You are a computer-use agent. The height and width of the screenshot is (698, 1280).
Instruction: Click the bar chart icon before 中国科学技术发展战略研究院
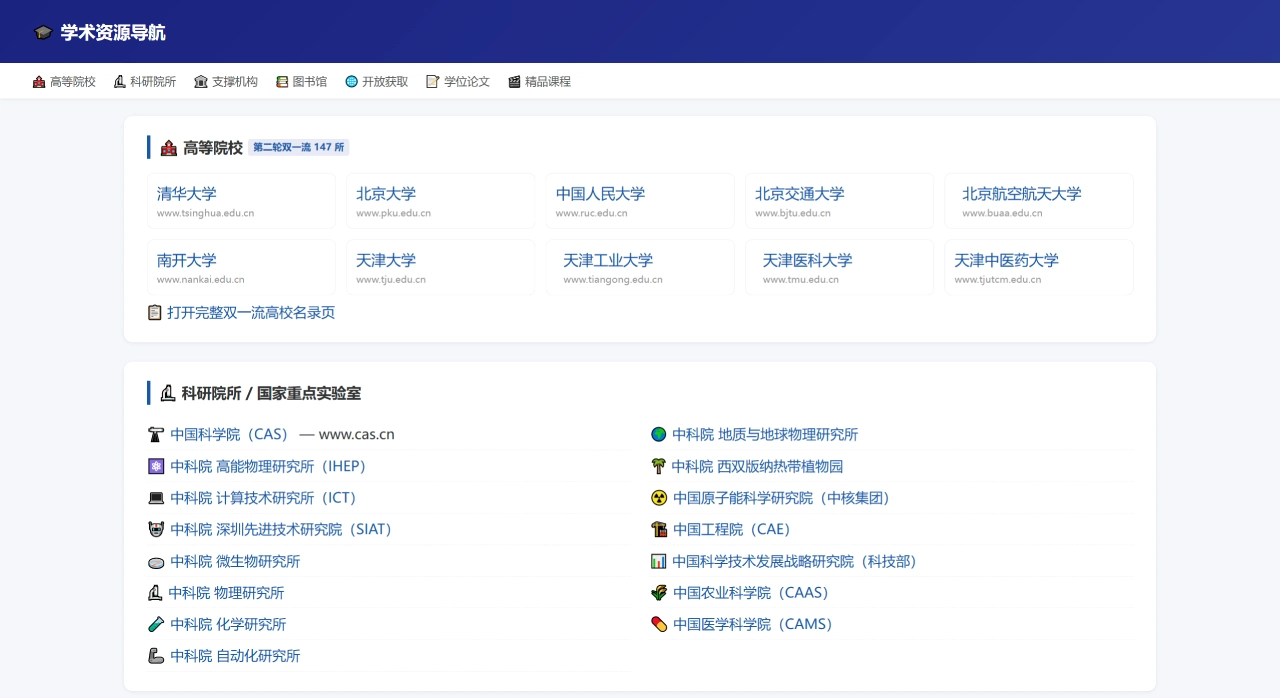coord(658,561)
